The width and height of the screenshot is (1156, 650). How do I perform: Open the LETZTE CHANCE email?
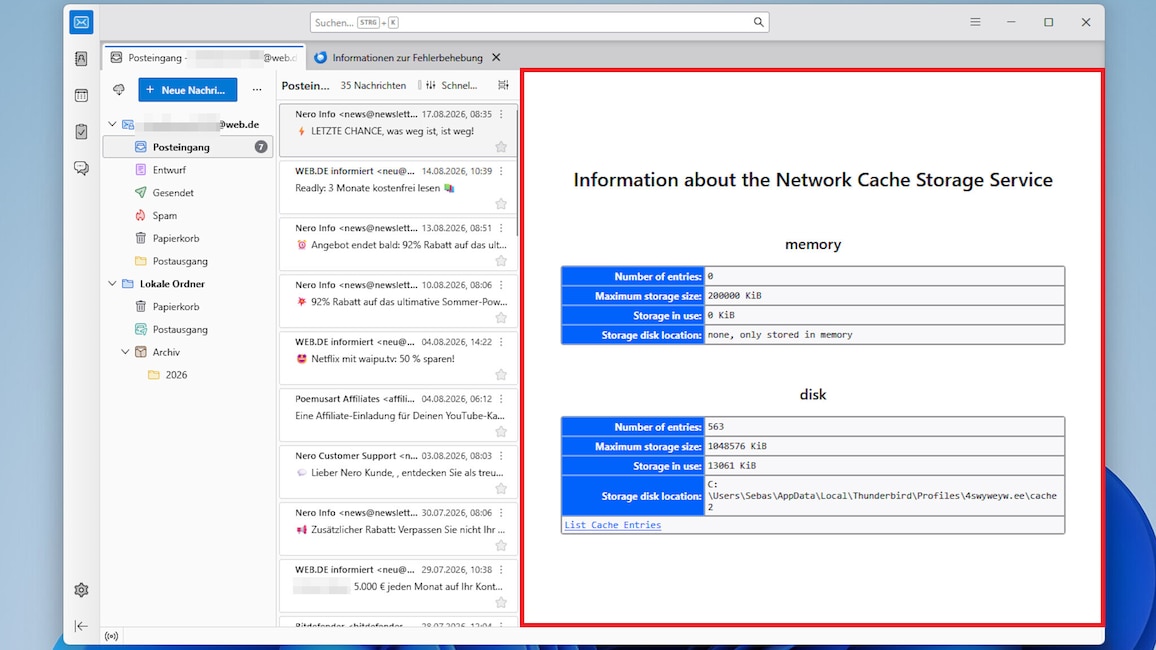tap(397, 130)
